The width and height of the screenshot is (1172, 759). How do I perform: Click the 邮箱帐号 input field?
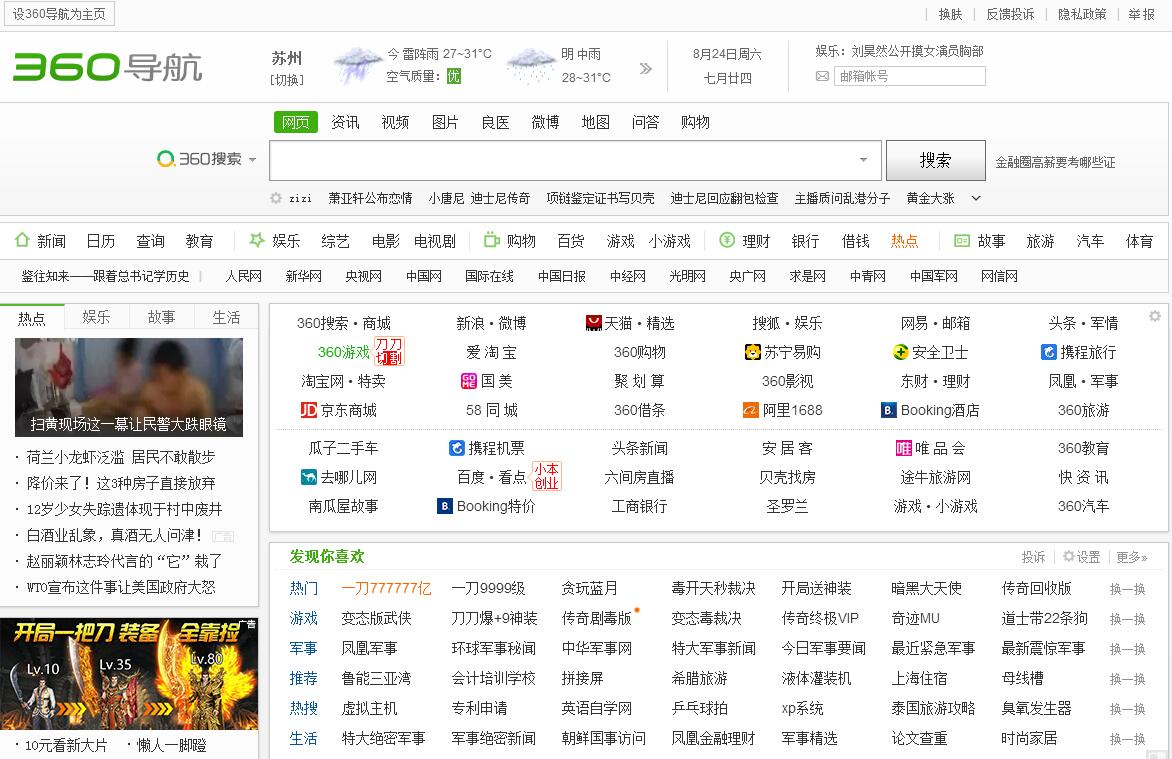[909, 76]
